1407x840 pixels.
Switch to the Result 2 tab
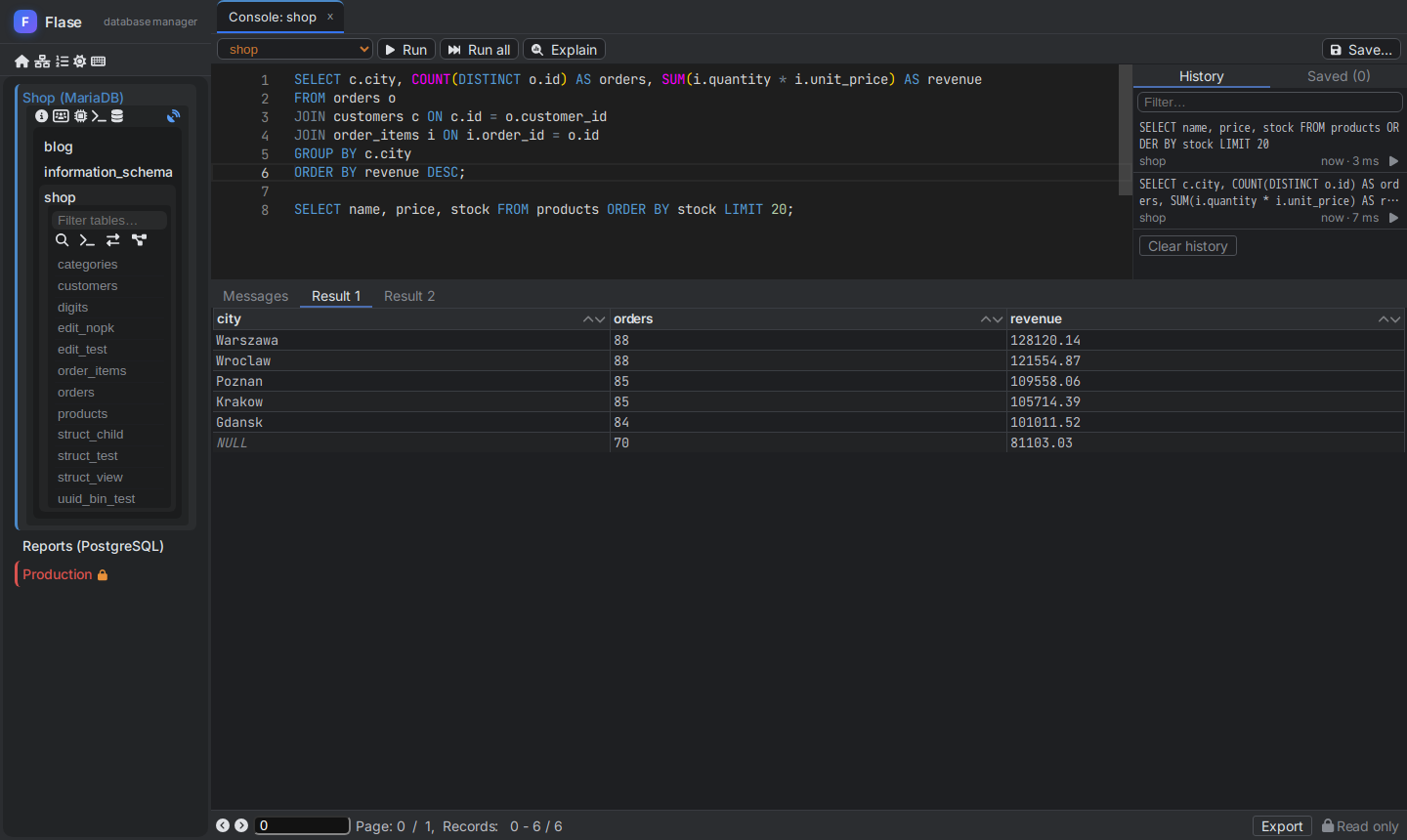tap(409, 296)
